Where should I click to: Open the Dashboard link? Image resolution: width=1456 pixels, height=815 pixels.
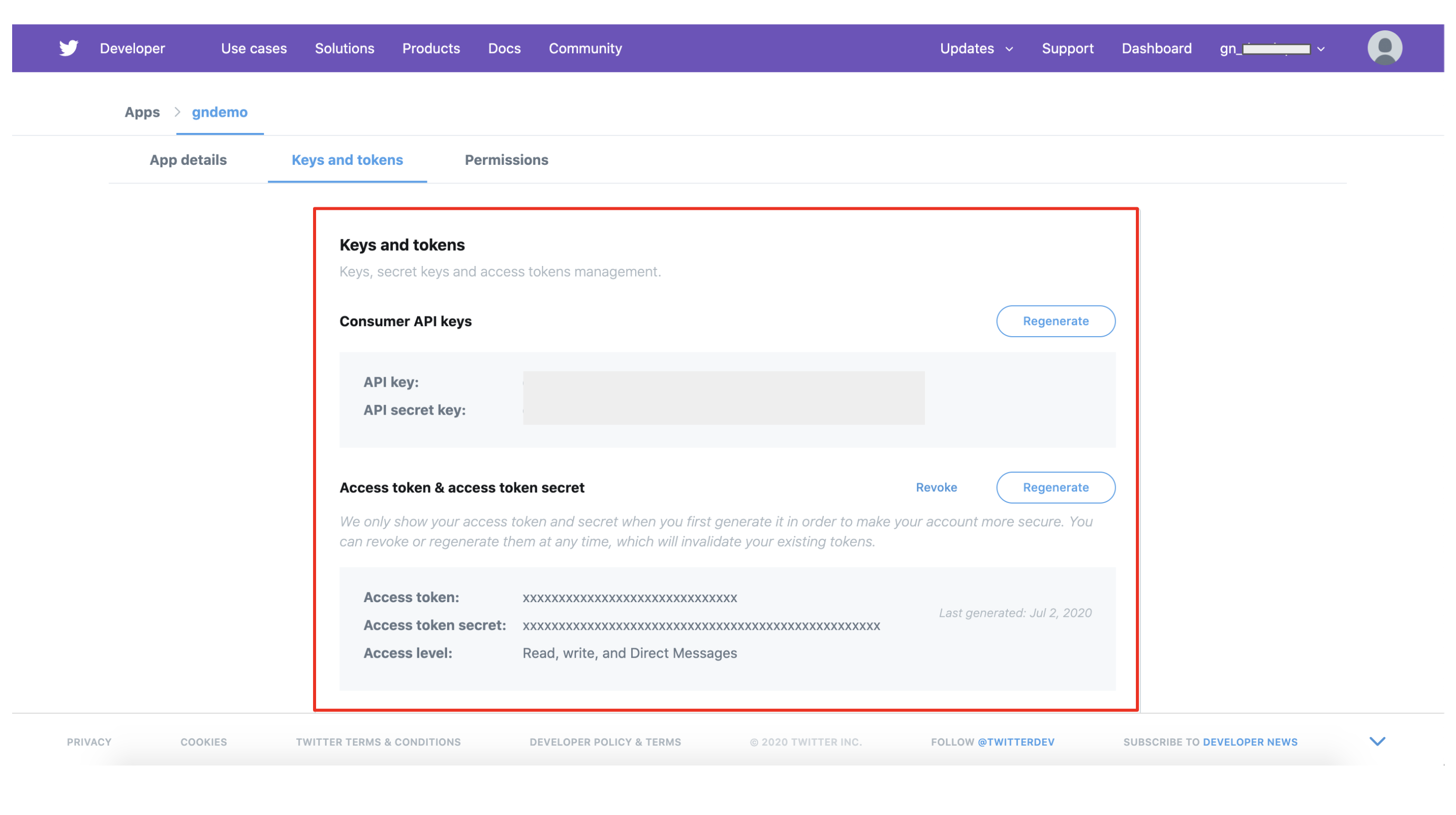pyautogui.click(x=1156, y=49)
